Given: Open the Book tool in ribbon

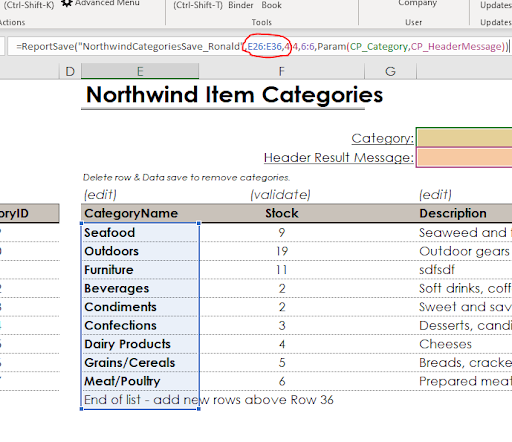Looking at the screenshot, I should coord(271,5).
